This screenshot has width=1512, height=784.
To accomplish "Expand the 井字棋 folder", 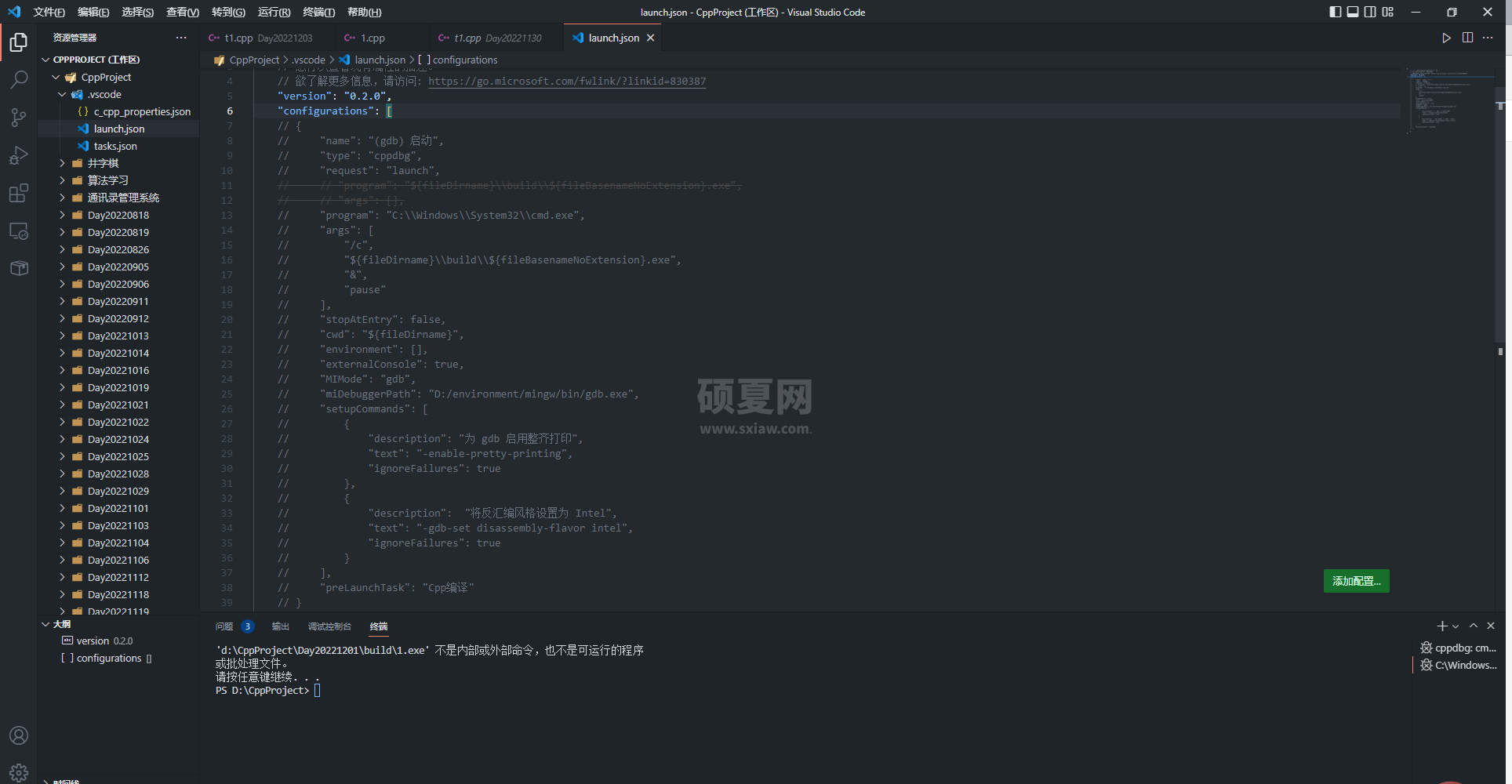I will coord(62,163).
